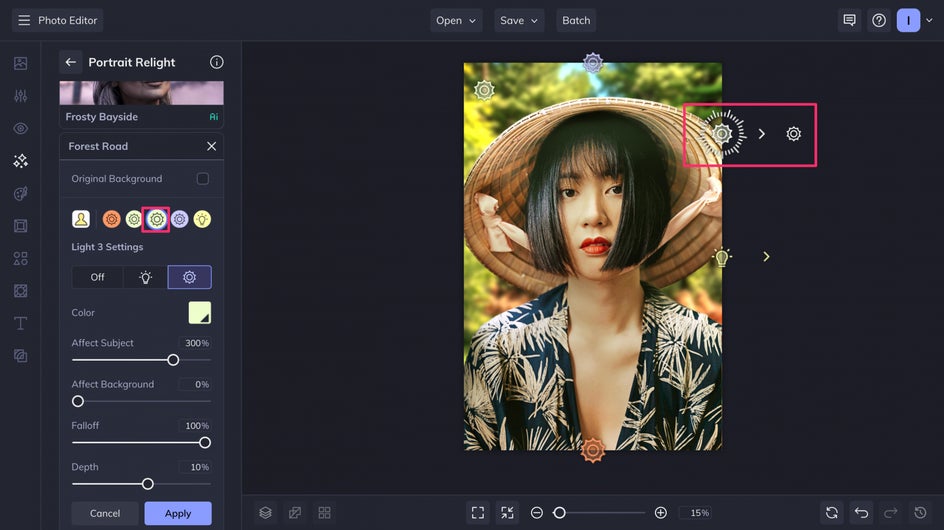Screen dimensions: 944x530
Task: Click the radiating Light 3 marker on canvas
Action: 722,134
